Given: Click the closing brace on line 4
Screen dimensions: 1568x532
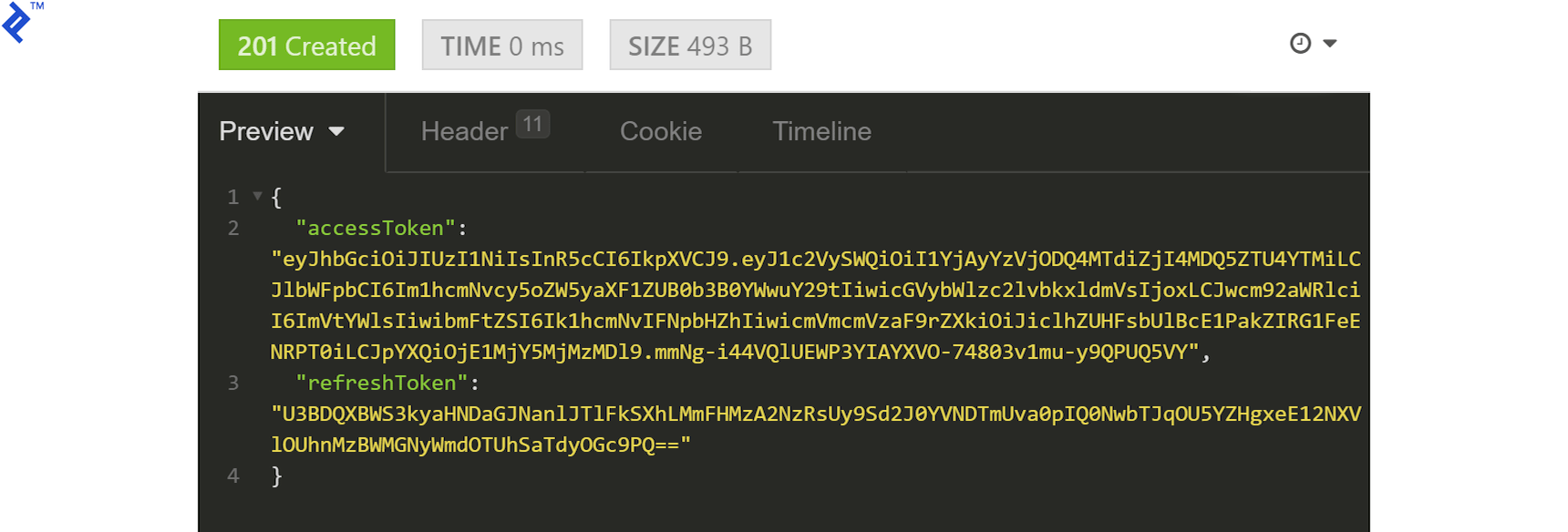Looking at the screenshot, I should (x=274, y=475).
